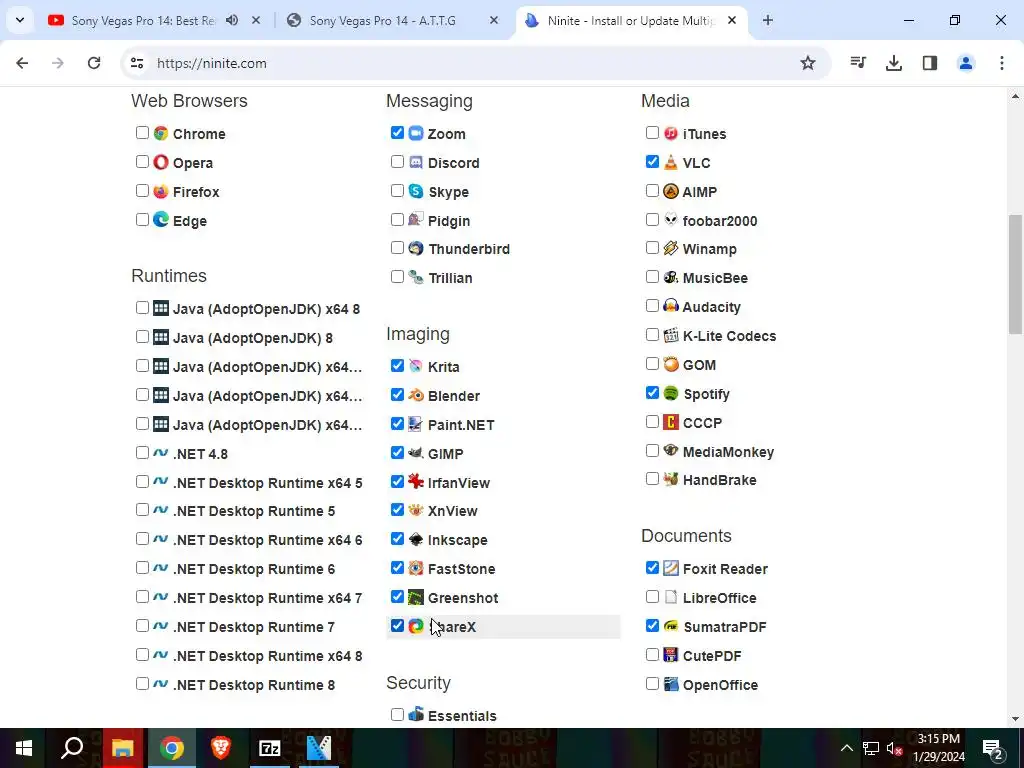Image resolution: width=1024 pixels, height=768 pixels.
Task: Click the Thunderbird app icon
Action: [416, 249]
